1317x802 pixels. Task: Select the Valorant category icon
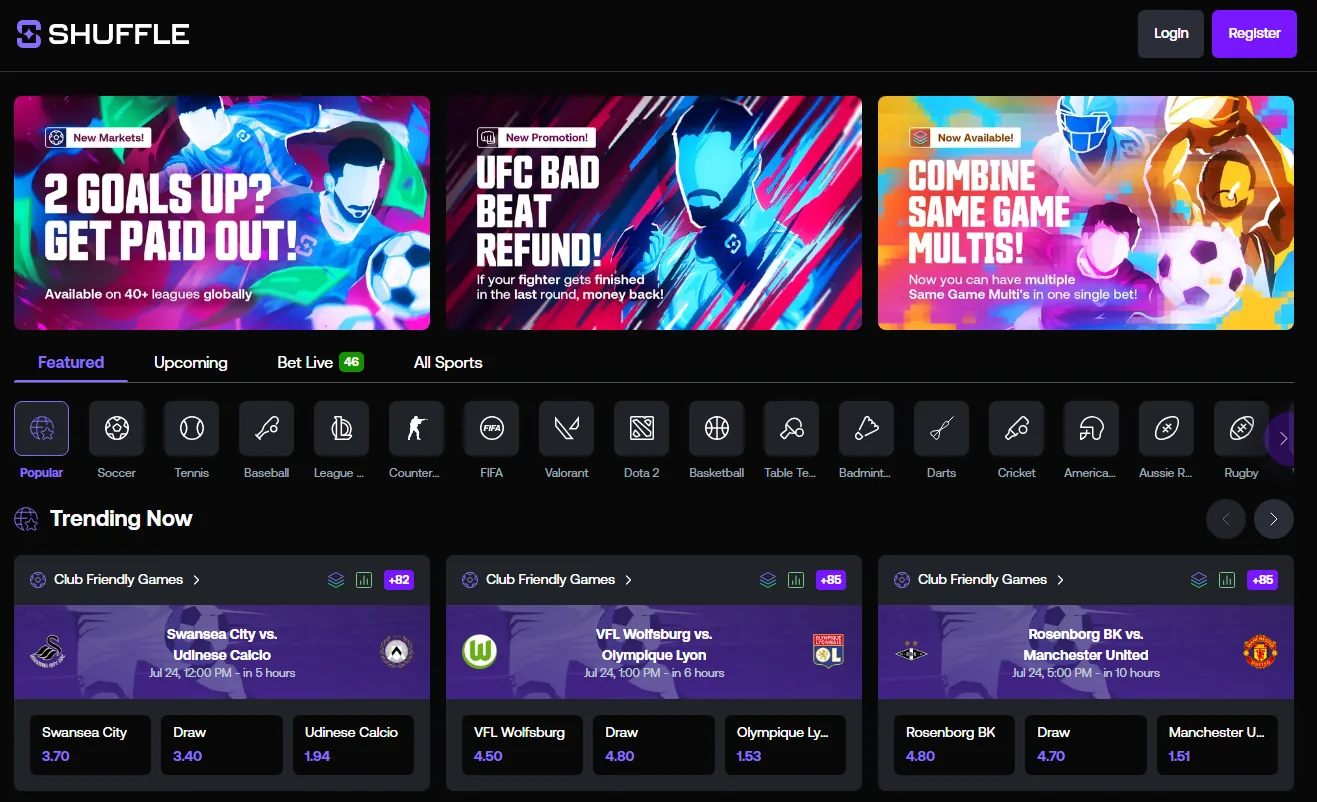[x=567, y=429]
